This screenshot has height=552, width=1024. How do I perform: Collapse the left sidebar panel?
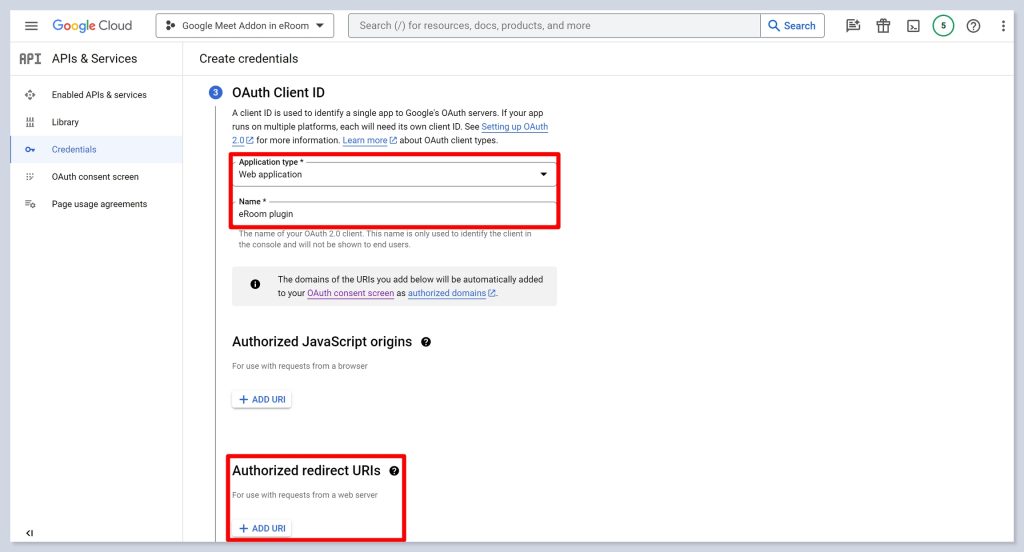tap(29, 533)
